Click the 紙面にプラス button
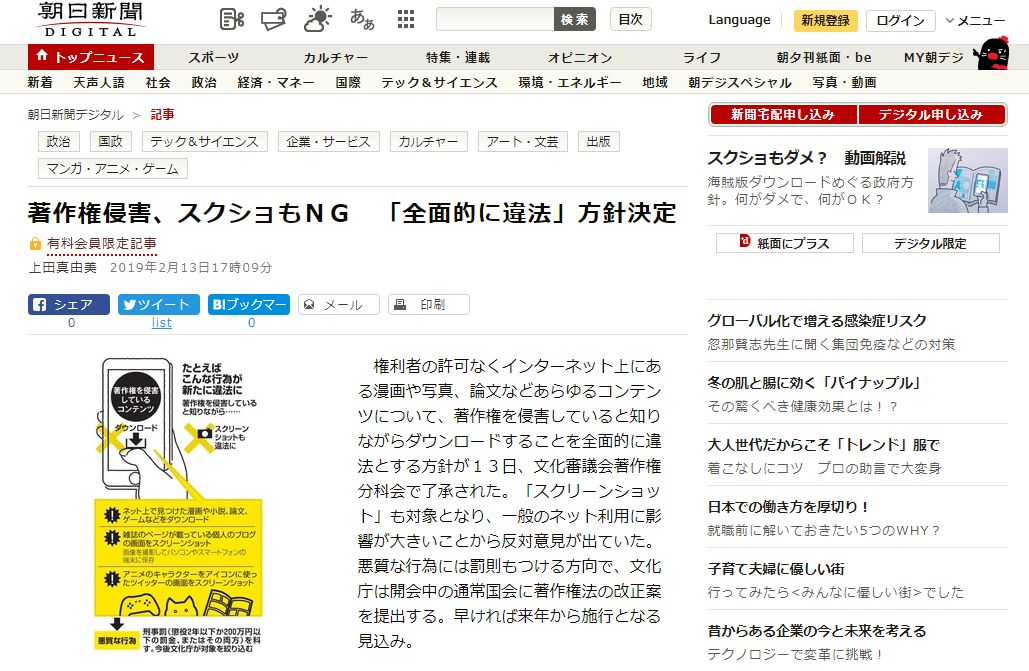Screen dimensions: 1029x671 point(785,243)
